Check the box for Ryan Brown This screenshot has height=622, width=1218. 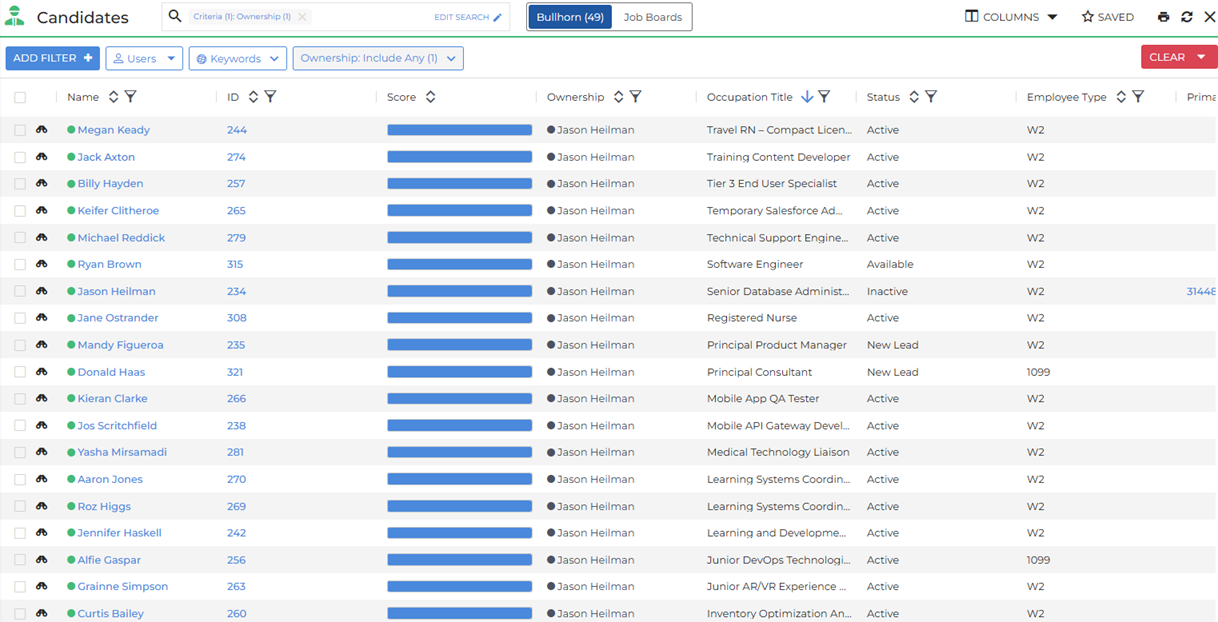coord(20,264)
